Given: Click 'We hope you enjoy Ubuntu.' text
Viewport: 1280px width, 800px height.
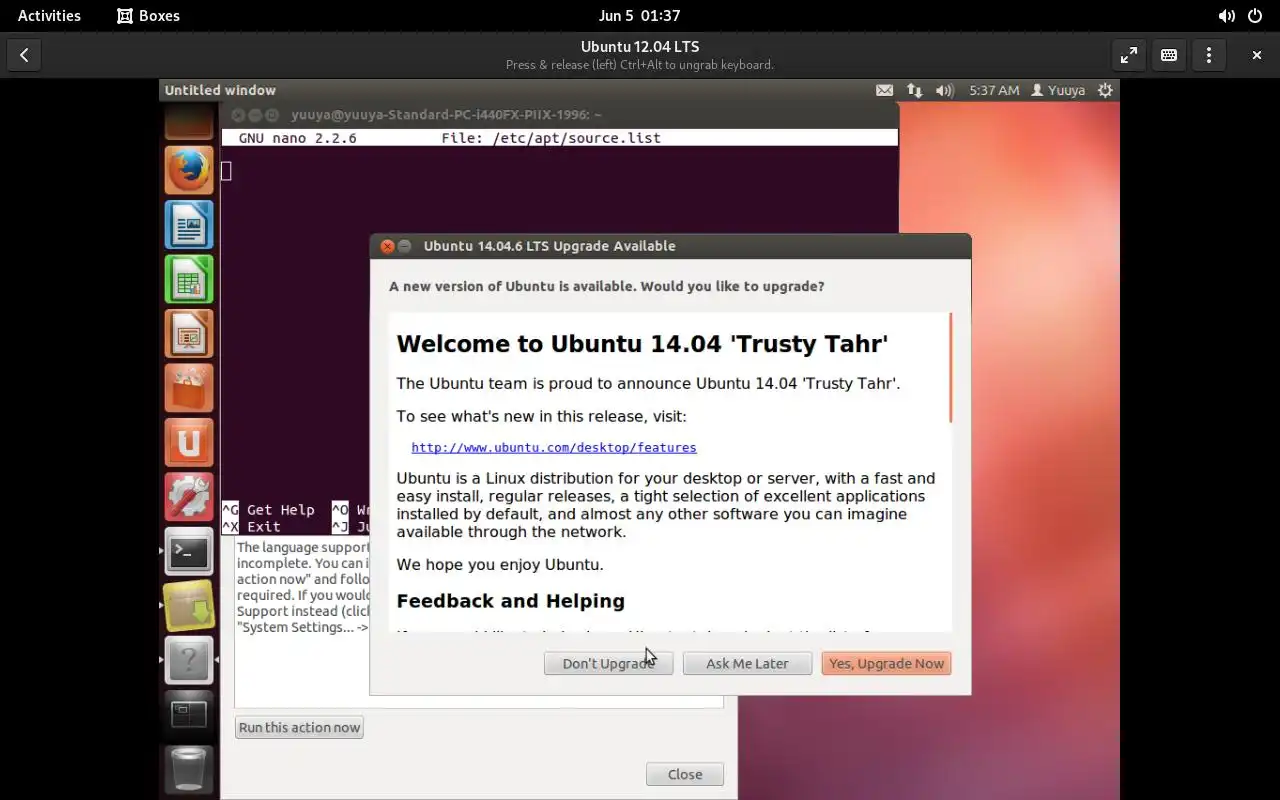Looking at the screenshot, I should pos(500,565).
